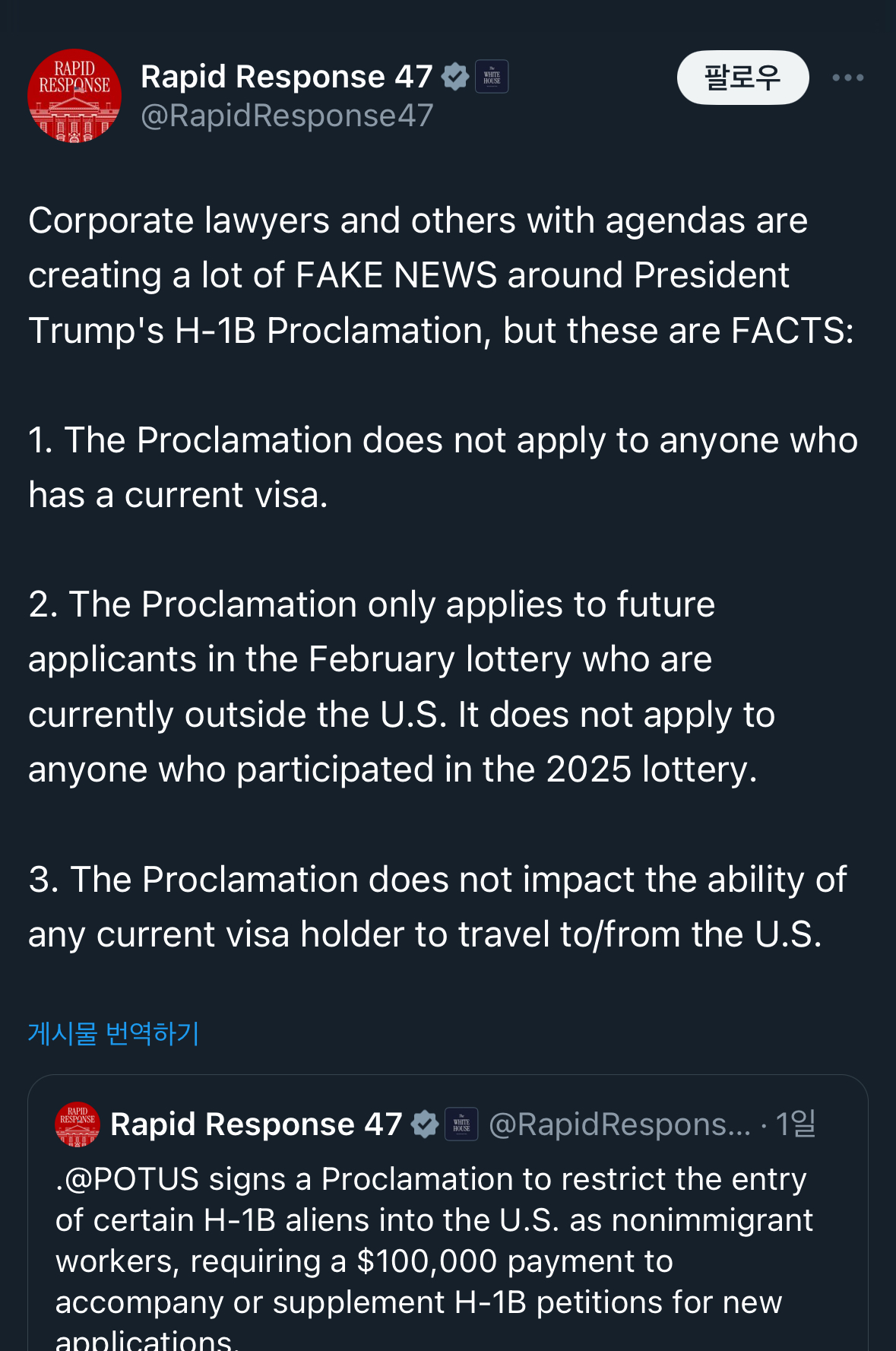The height and width of the screenshot is (1351, 896).
Task: Tap the verified badge in the quoted post
Action: (425, 1124)
